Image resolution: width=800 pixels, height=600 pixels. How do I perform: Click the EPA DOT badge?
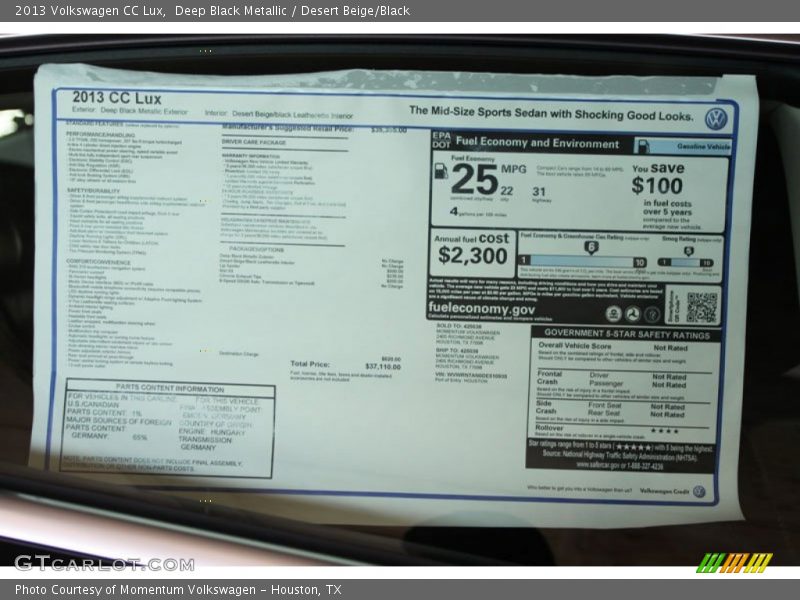[441, 140]
